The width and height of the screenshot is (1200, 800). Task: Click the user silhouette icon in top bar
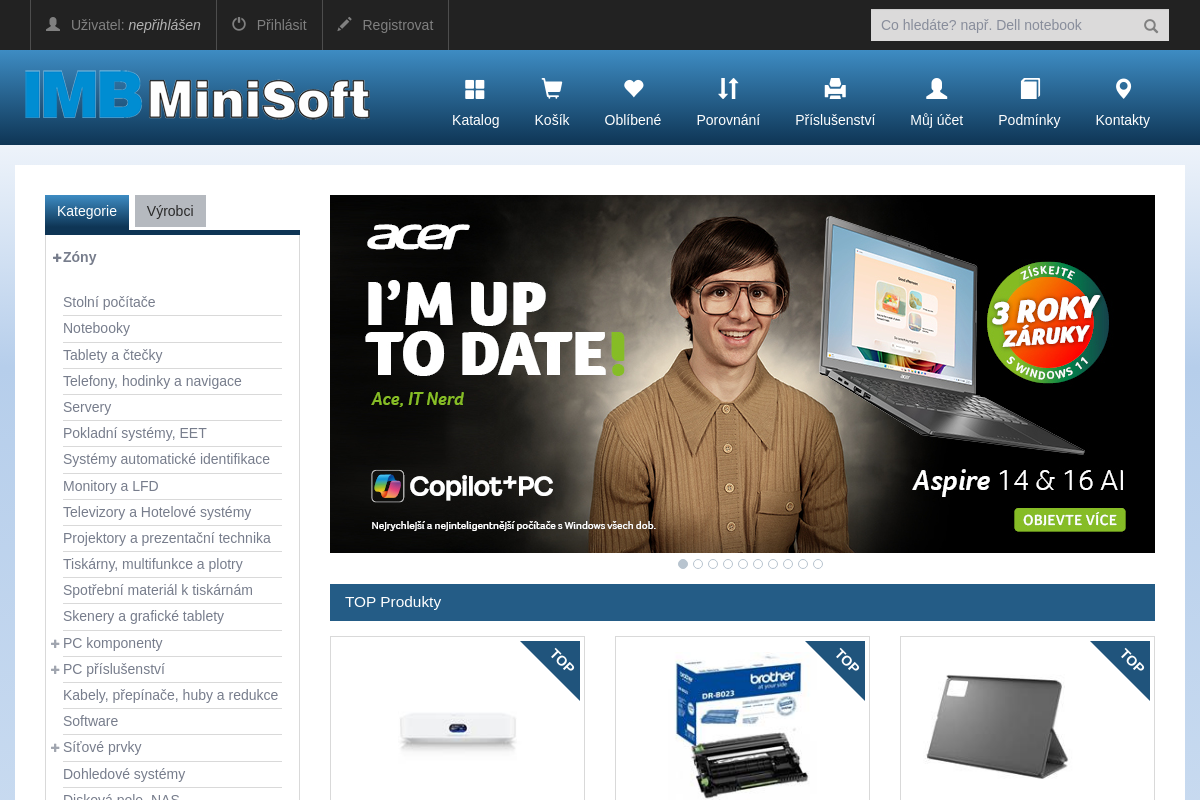click(x=53, y=24)
